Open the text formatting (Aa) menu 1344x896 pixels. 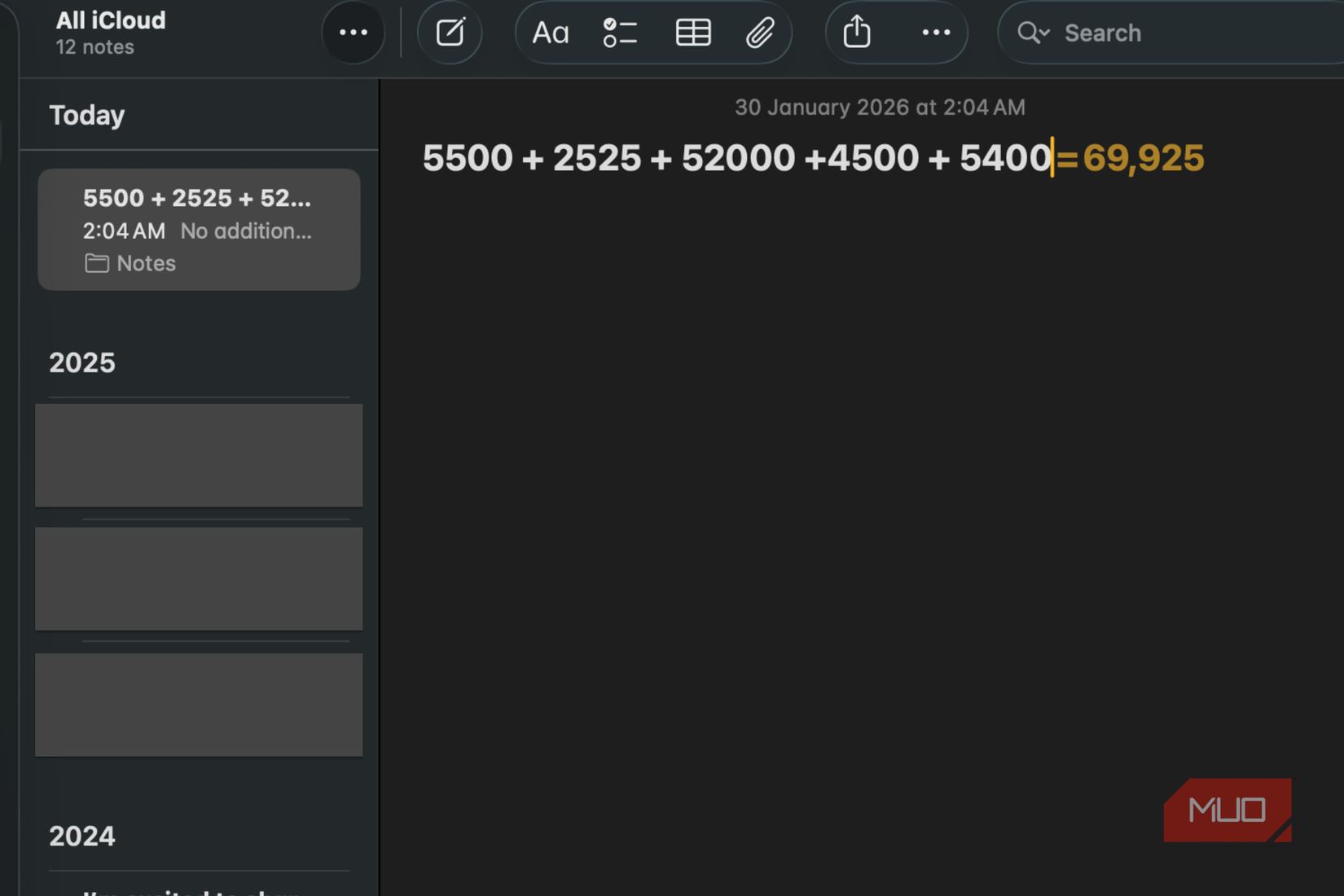pos(551,33)
